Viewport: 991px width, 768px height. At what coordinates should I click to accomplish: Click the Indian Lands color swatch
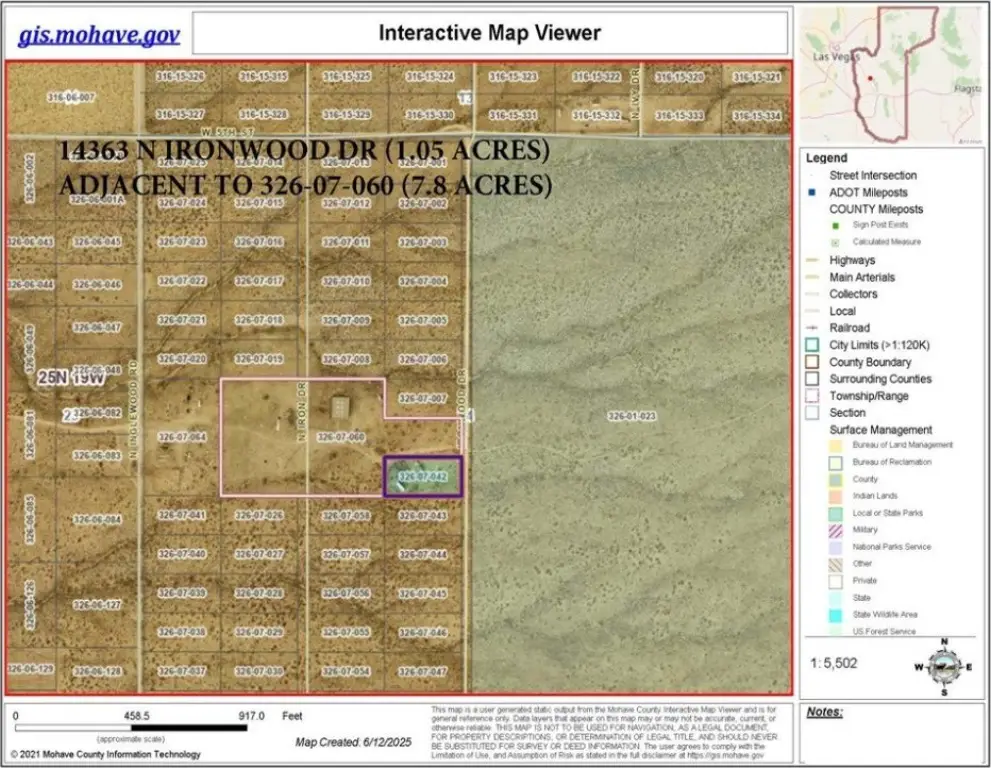(x=836, y=496)
